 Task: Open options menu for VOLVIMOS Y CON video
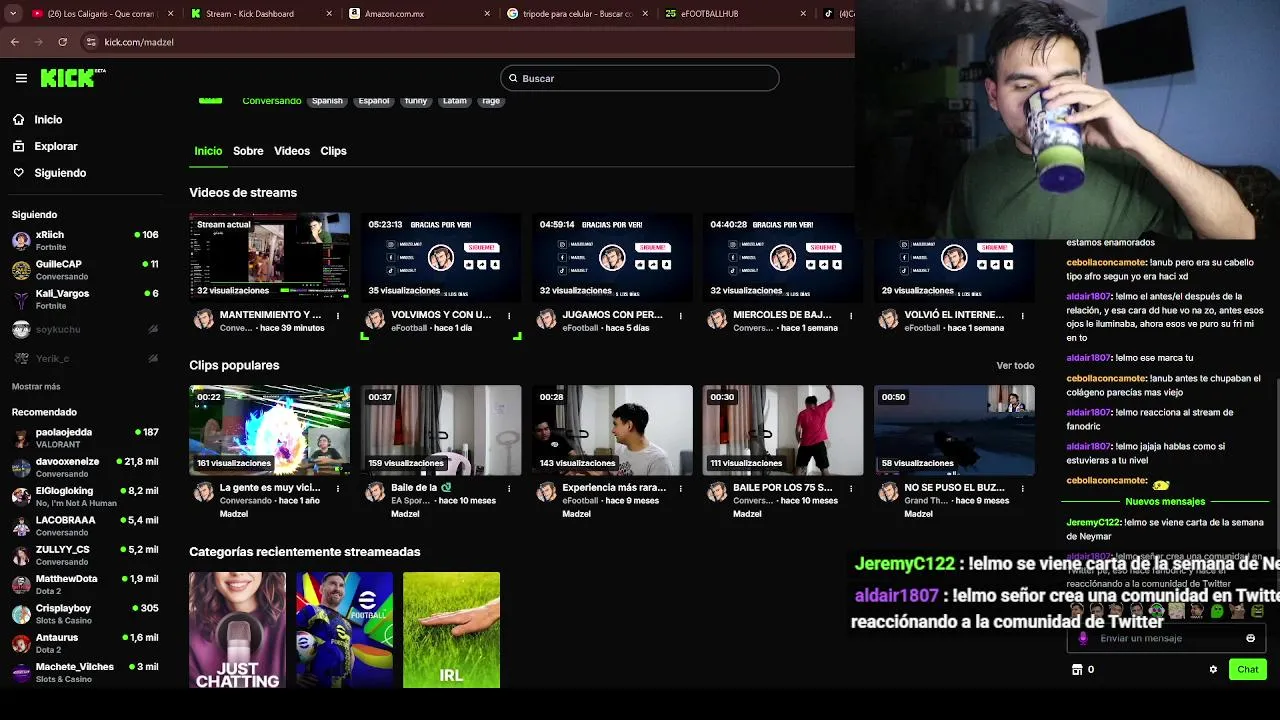pos(509,315)
